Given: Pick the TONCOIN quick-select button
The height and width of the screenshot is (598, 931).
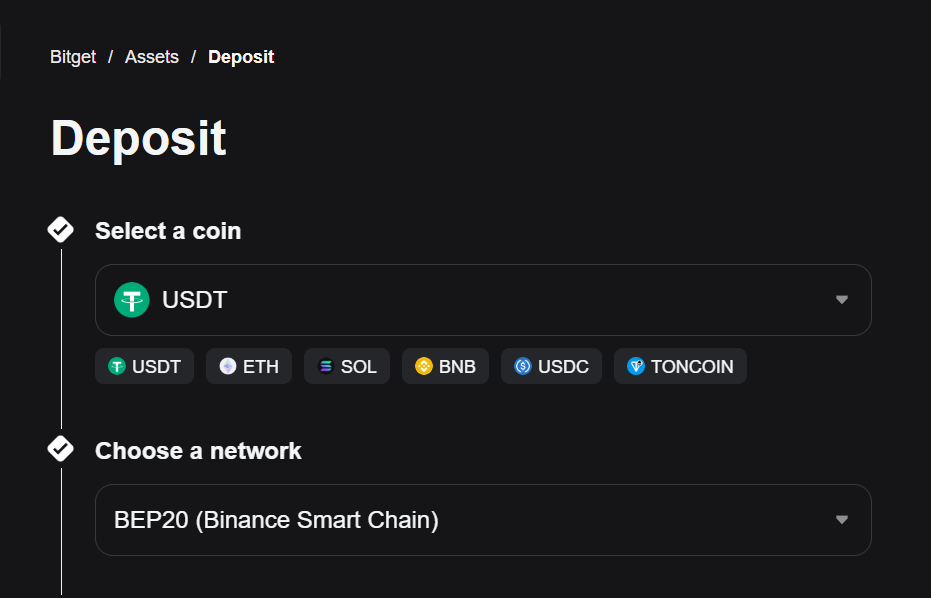Looking at the screenshot, I should pyautogui.click(x=680, y=366).
